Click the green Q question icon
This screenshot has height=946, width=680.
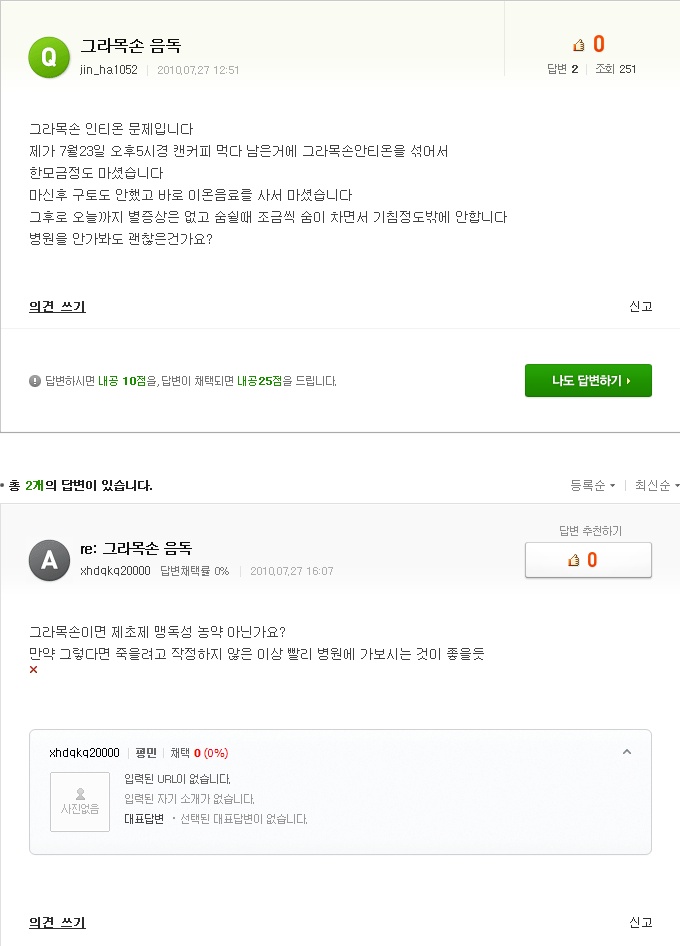(49, 57)
